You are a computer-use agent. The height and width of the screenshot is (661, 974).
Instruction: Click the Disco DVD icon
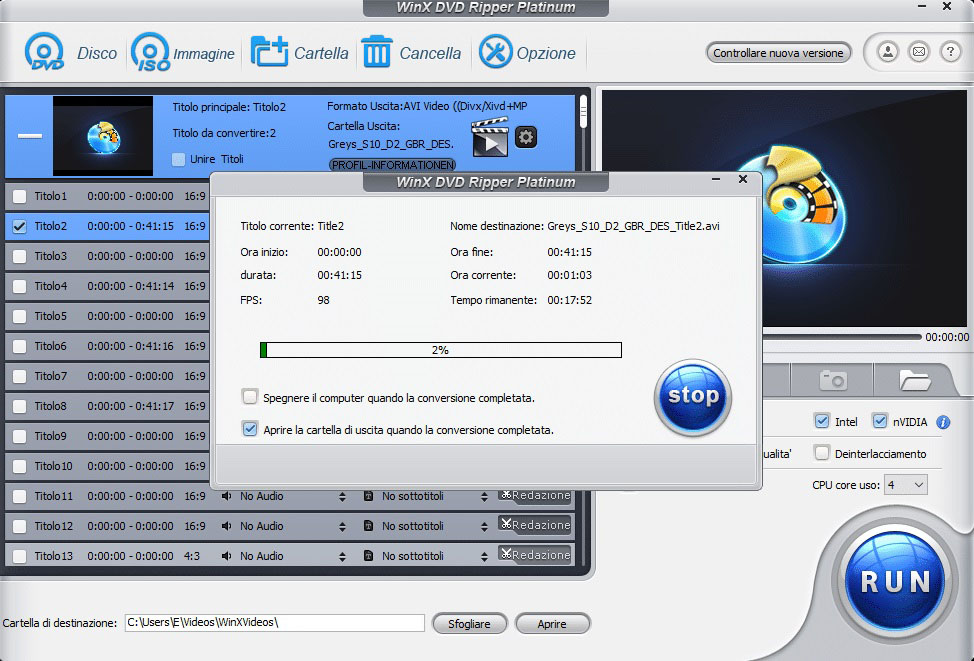pyautogui.click(x=45, y=52)
